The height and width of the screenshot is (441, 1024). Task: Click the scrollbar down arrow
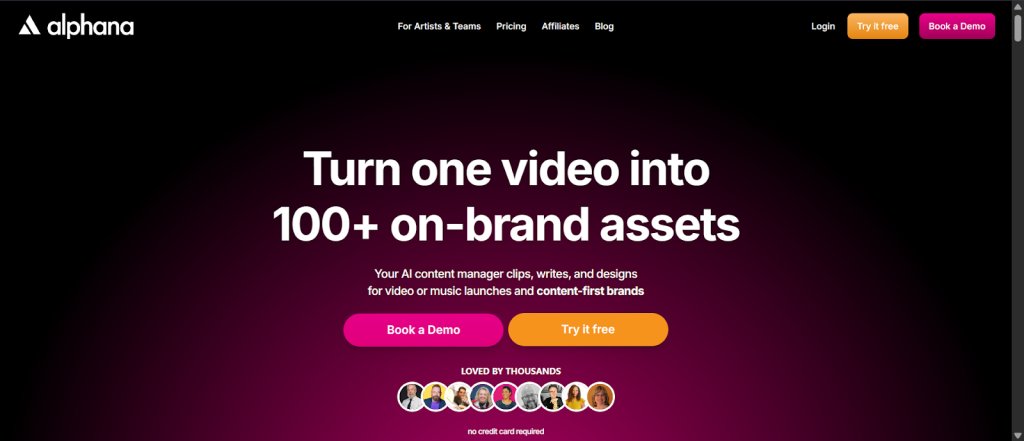point(1017,435)
